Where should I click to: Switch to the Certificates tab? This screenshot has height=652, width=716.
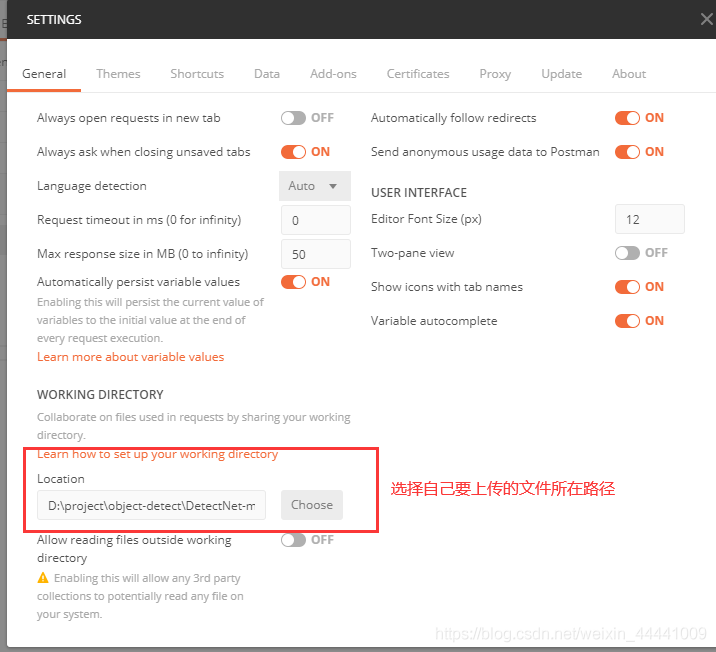pyautogui.click(x=418, y=74)
